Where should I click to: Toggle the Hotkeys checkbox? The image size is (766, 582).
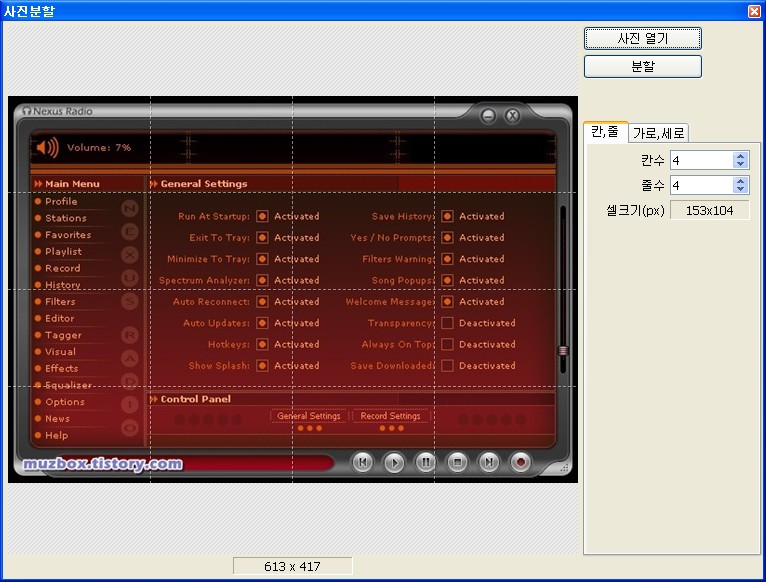[262, 344]
